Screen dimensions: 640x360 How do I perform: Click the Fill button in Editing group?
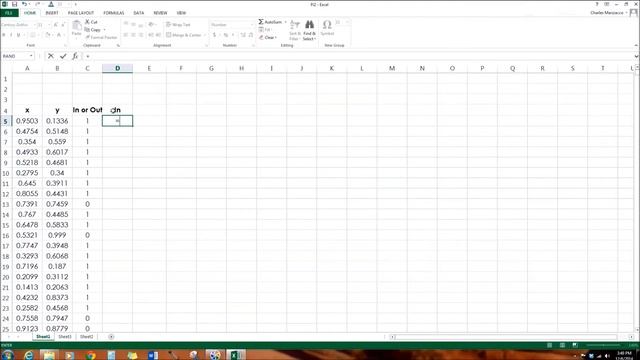coord(265,30)
